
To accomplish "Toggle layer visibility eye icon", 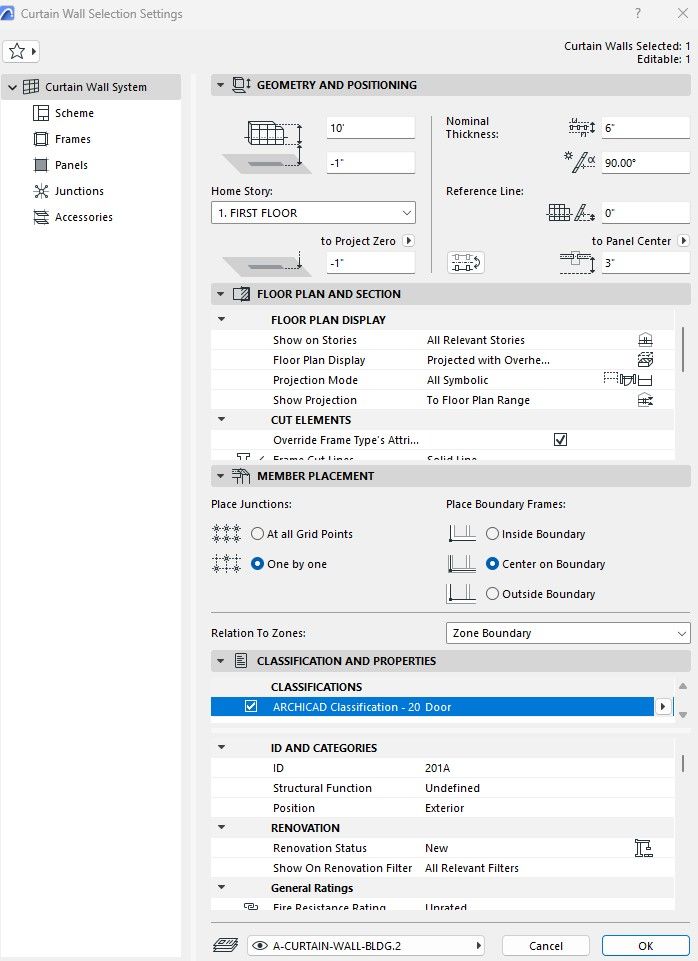I will pyautogui.click(x=260, y=946).
